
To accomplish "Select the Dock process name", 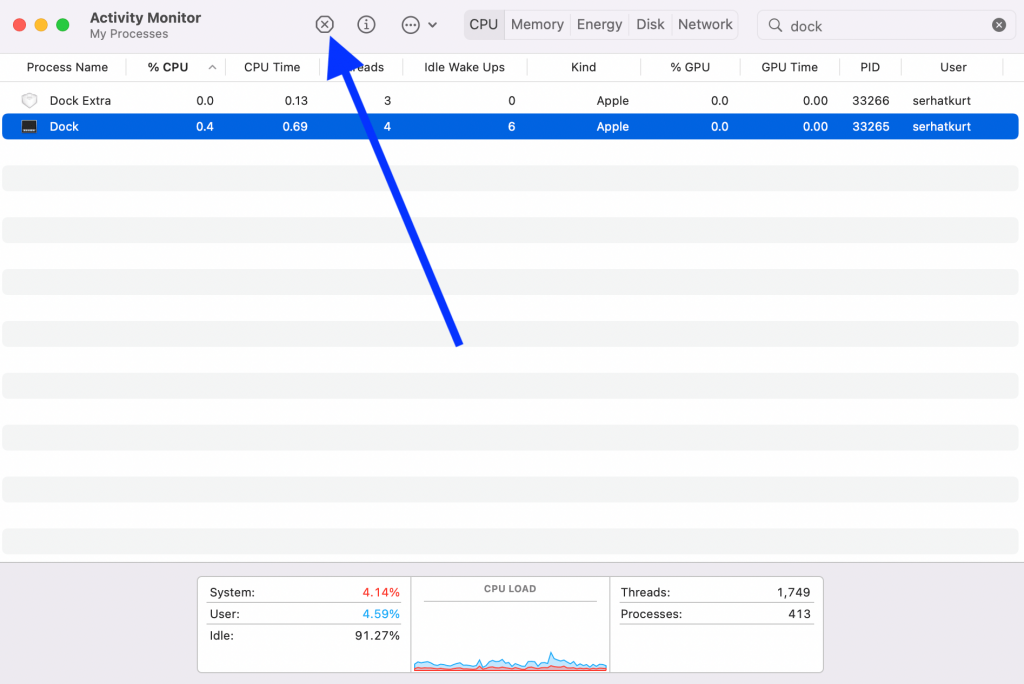I will coord(64,127).
